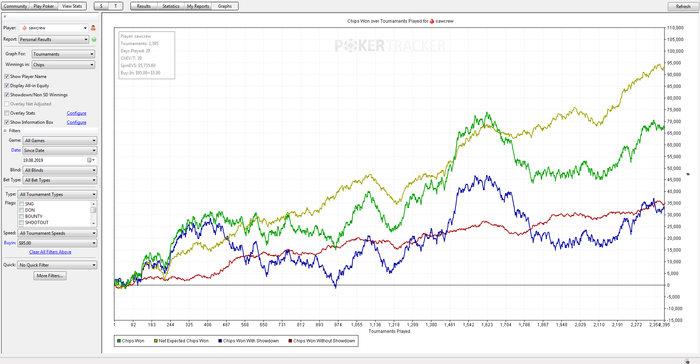The height and width of the screenshot is (364, 700).
Task: Select the View Stats tab
Action: (72, 6)
